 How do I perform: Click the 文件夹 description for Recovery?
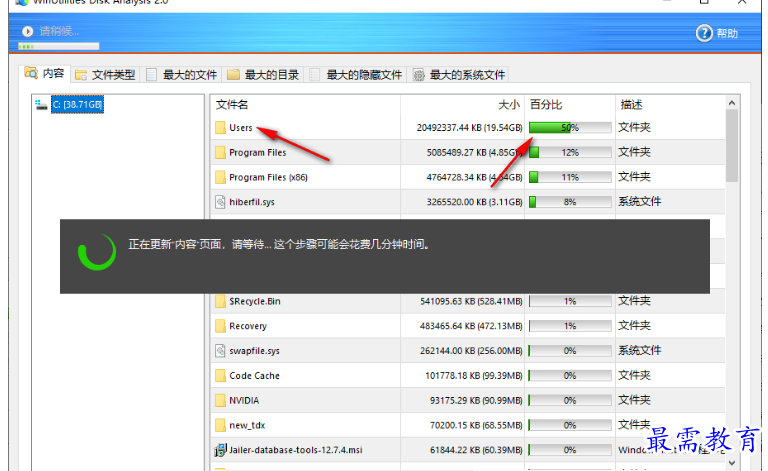click(634, 326)
